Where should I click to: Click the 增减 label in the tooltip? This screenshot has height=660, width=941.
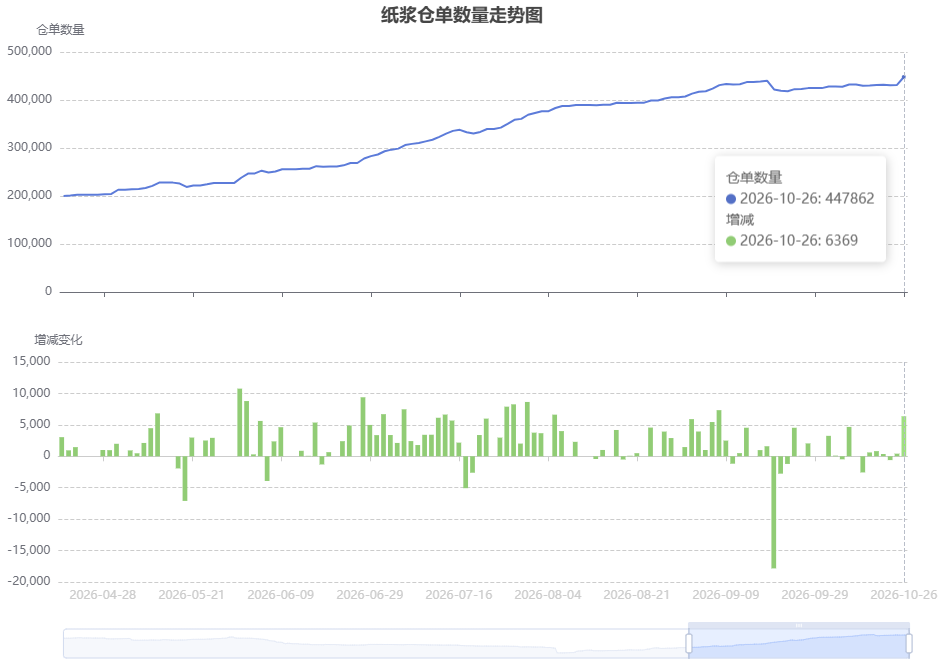740,220
